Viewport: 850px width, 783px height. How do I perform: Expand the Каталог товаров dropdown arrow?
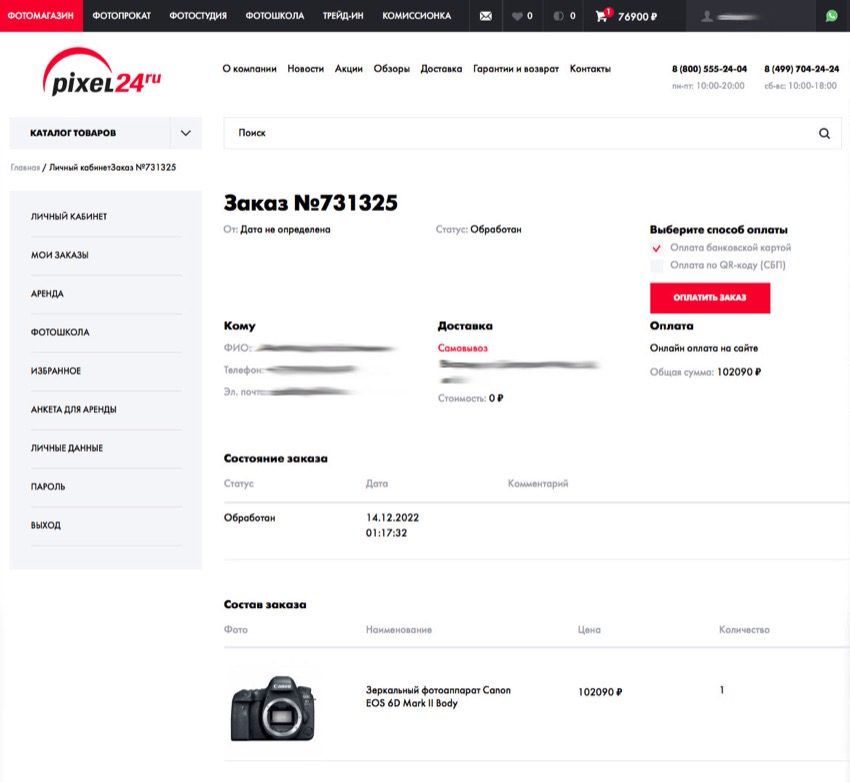[x=185, y=133]
